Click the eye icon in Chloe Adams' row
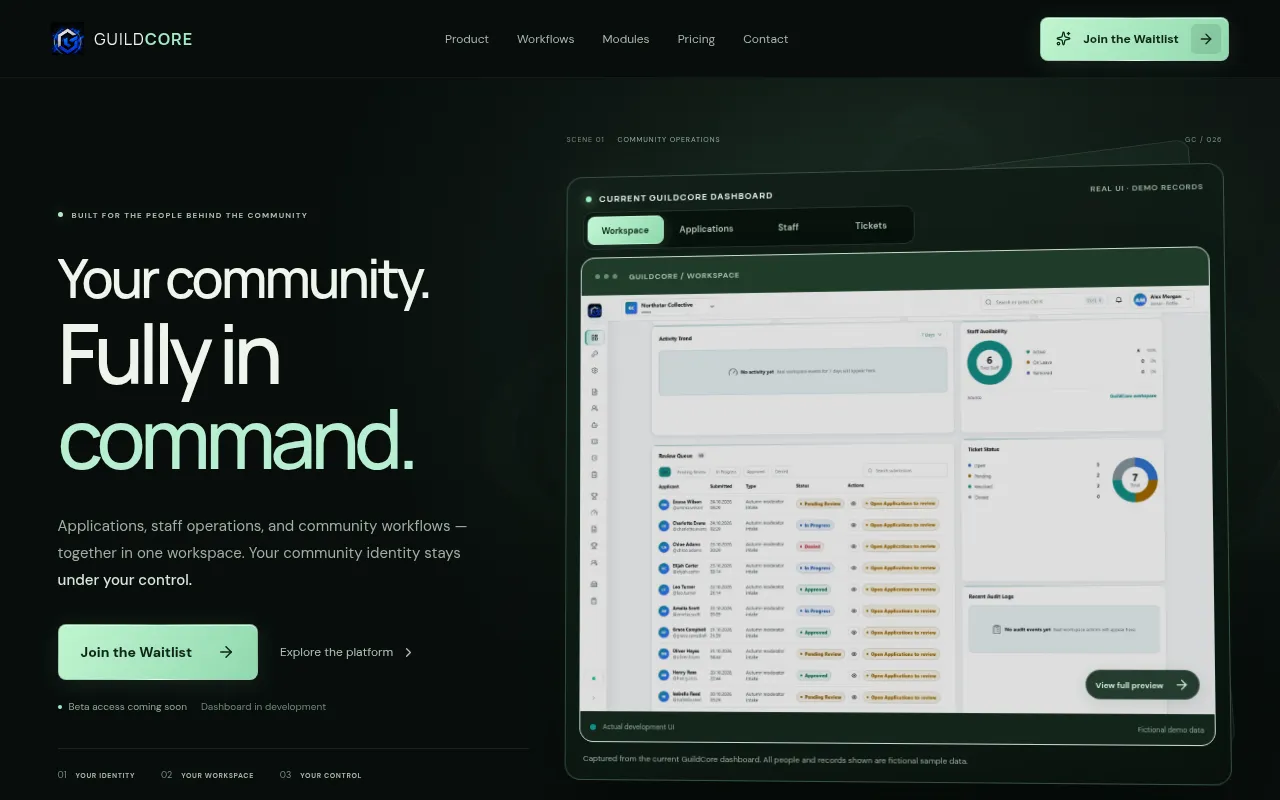This screenshot has width=1280, height=800. [x=853, y=547]
